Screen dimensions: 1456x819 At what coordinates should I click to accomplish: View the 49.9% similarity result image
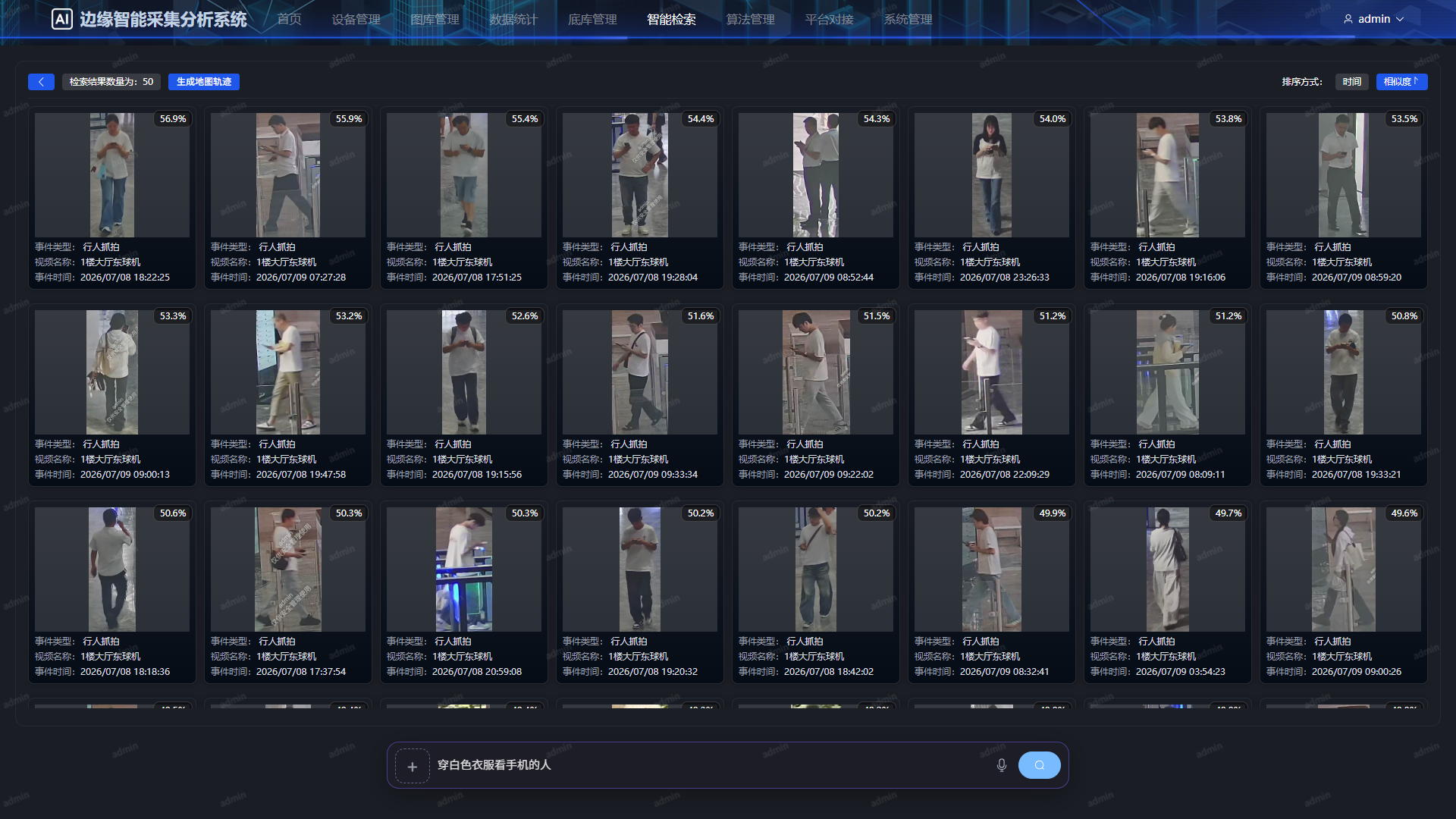click(x=992, y=570)
